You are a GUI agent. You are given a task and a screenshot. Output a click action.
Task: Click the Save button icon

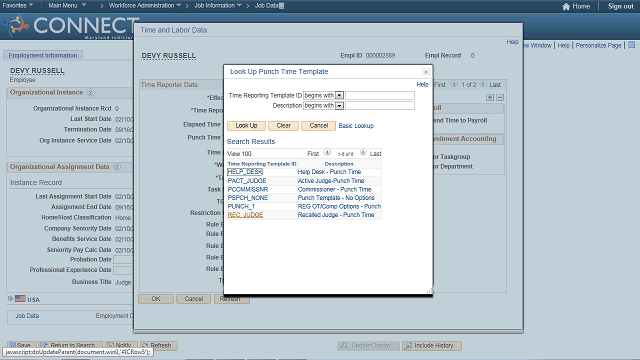pos(13,346)
